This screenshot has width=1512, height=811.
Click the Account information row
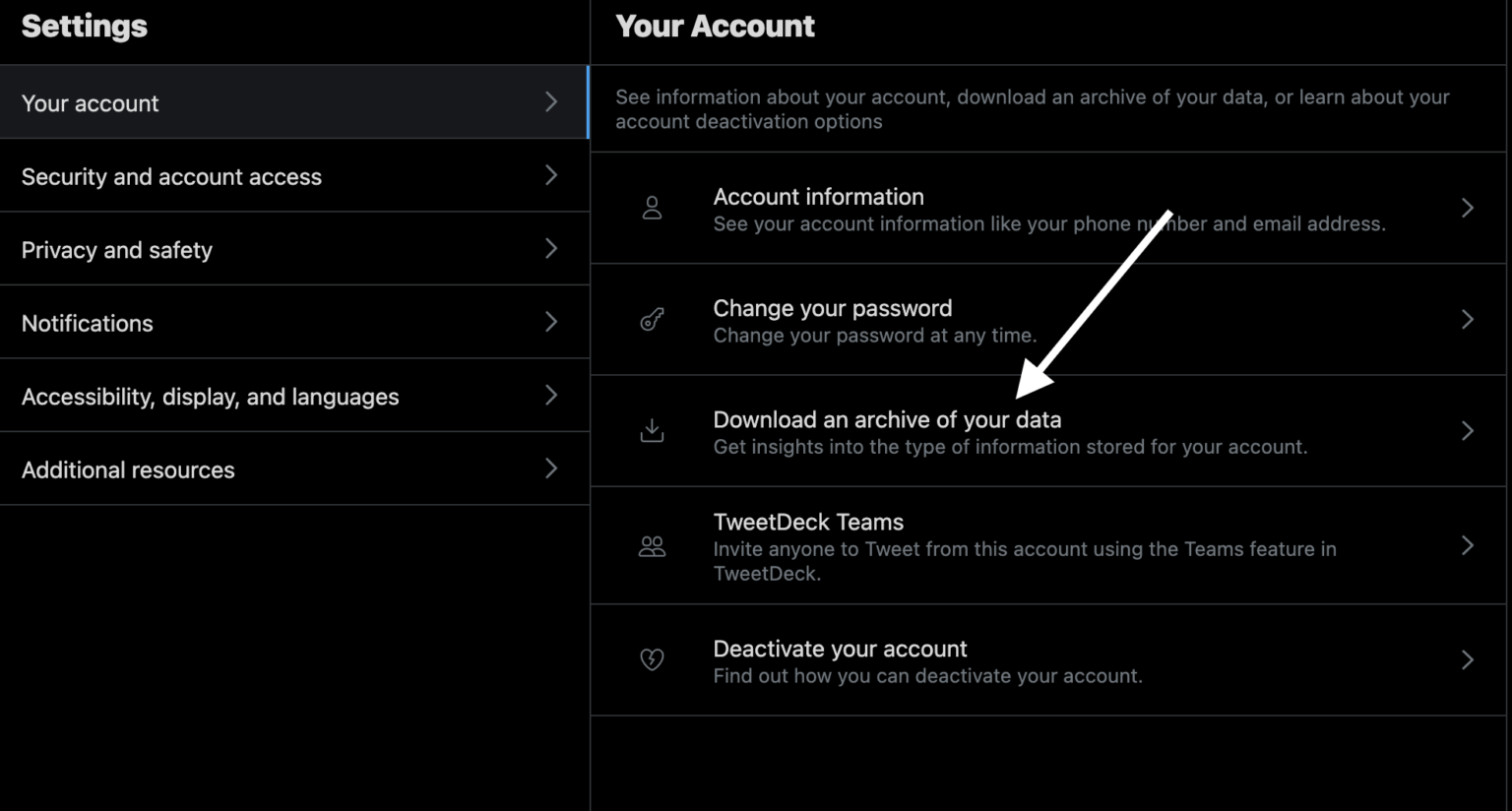[818, 196]
